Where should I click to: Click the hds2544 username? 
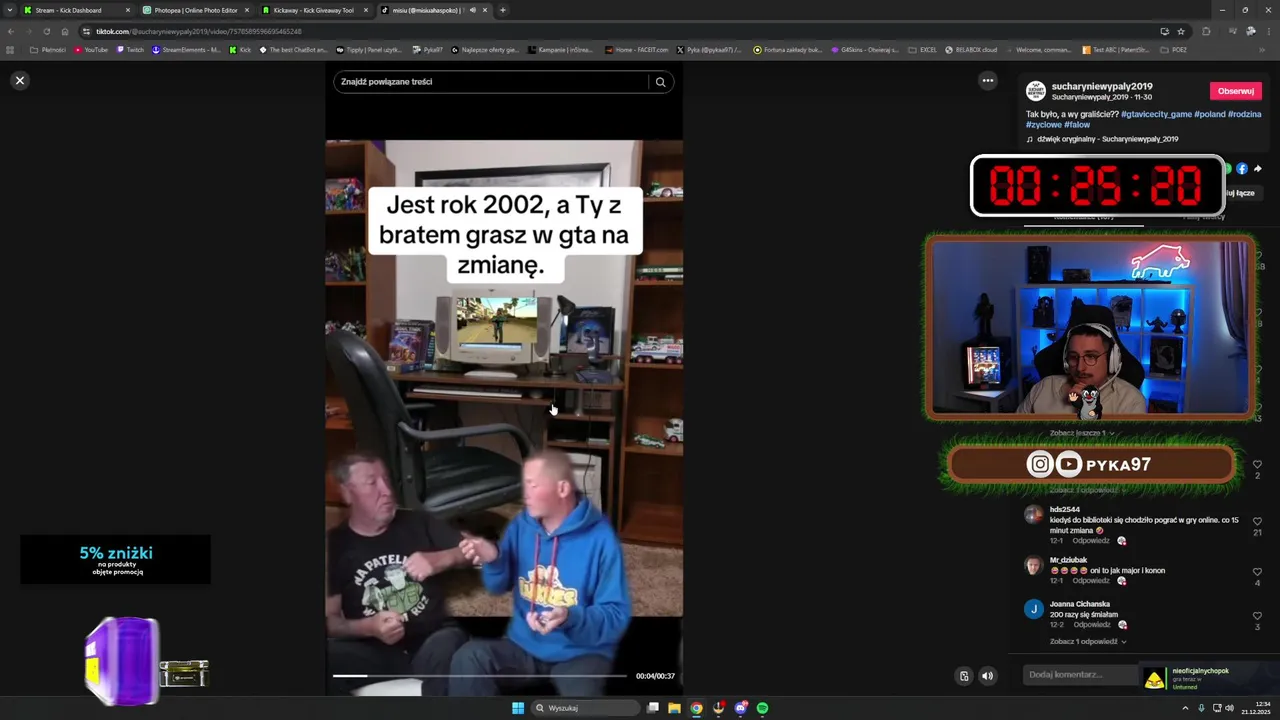1064,510
